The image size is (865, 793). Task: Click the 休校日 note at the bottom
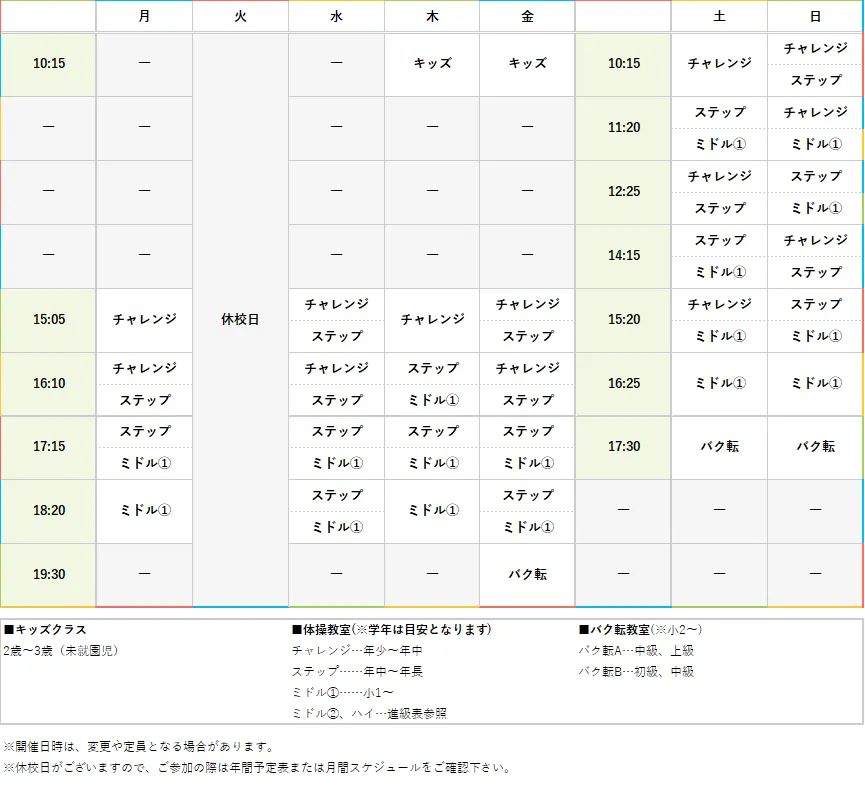click(x=260, y=768)
